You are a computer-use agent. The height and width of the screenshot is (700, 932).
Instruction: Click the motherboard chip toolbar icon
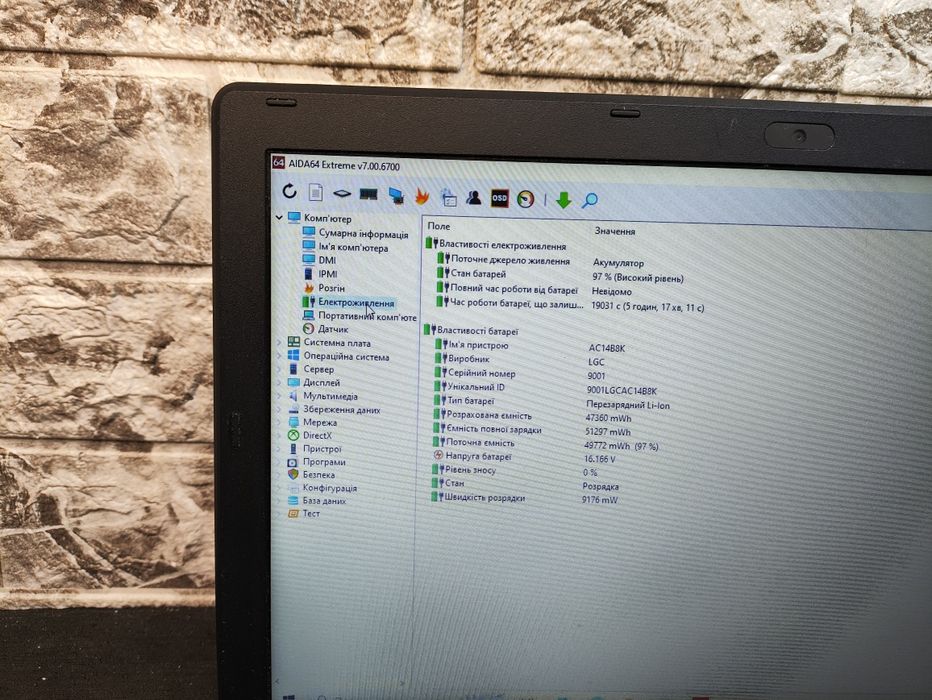(x=342, y=194)
